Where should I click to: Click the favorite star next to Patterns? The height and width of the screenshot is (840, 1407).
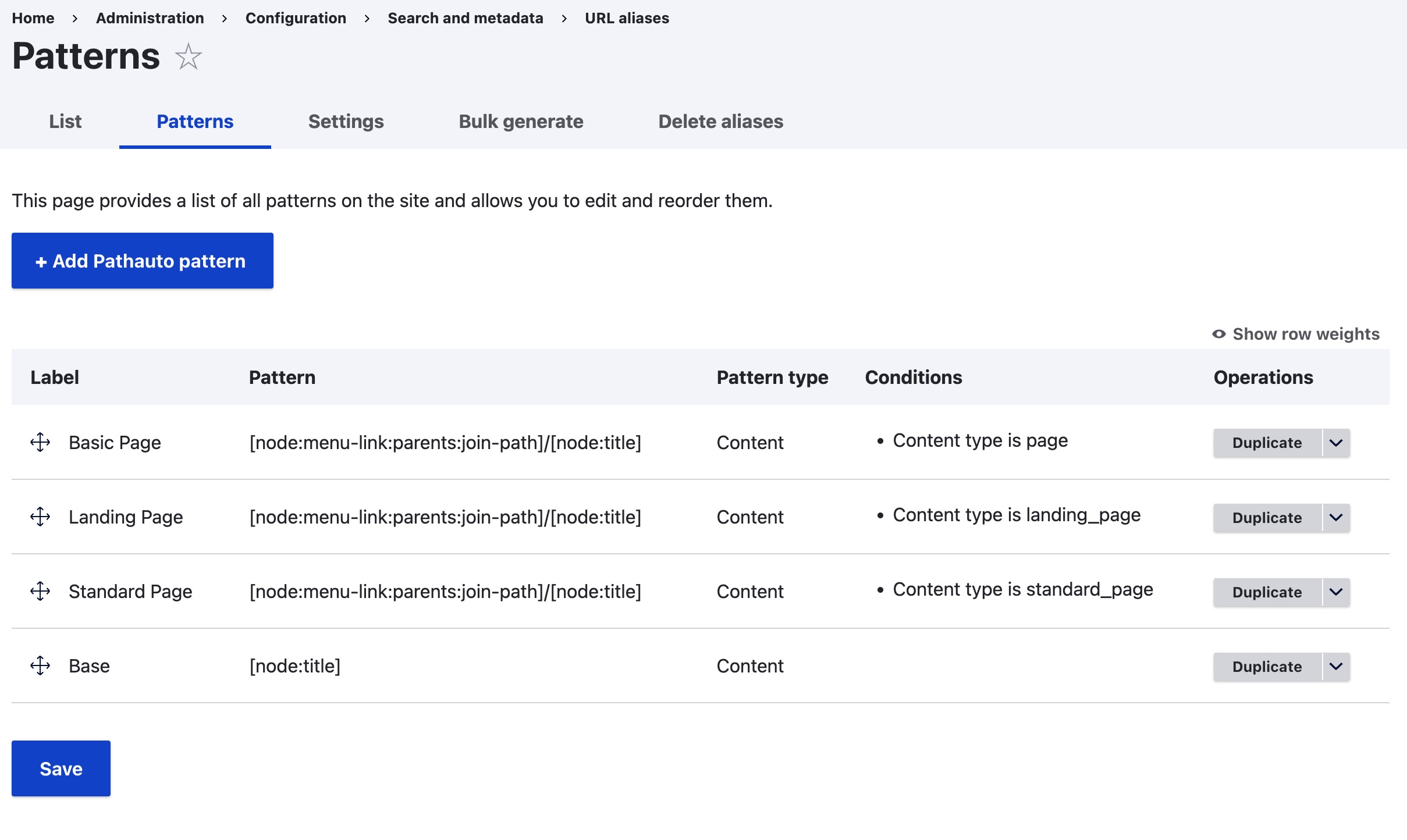tap(189, 57)
